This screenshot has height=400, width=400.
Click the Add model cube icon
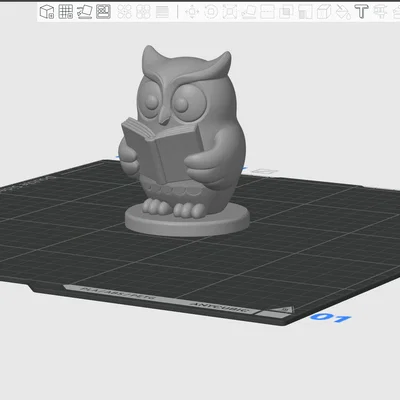[47, 12]
